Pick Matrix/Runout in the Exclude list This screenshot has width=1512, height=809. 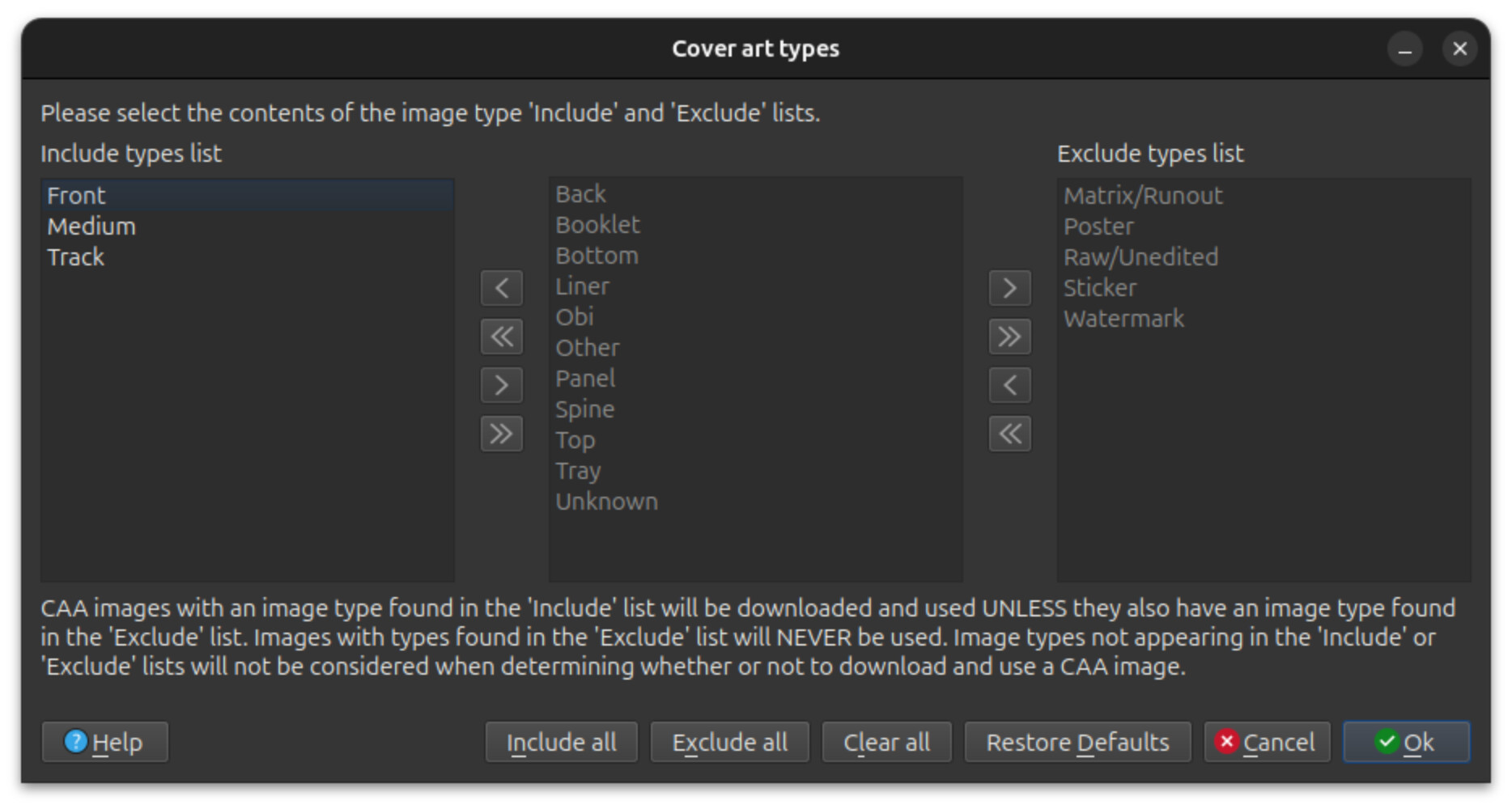(1143, 196)
